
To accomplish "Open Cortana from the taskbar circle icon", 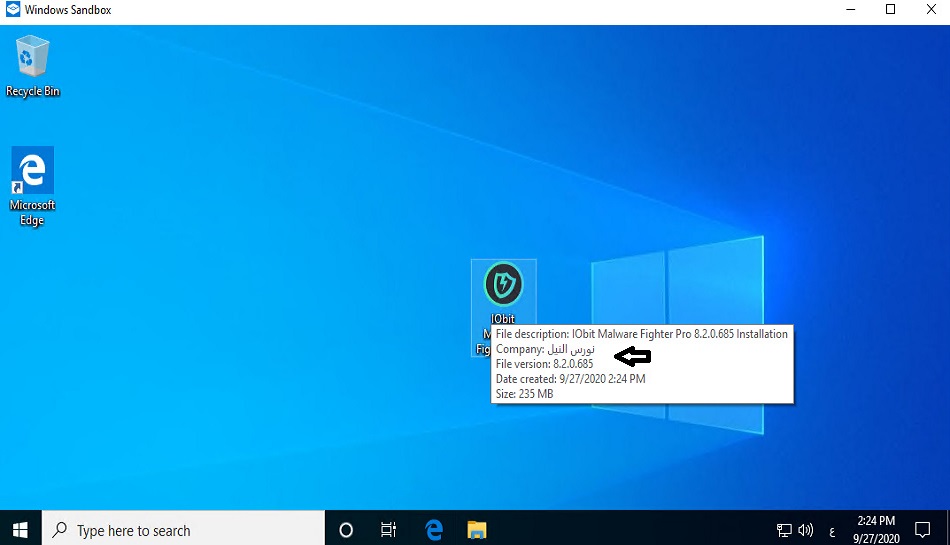I will [x=346, y=530].
